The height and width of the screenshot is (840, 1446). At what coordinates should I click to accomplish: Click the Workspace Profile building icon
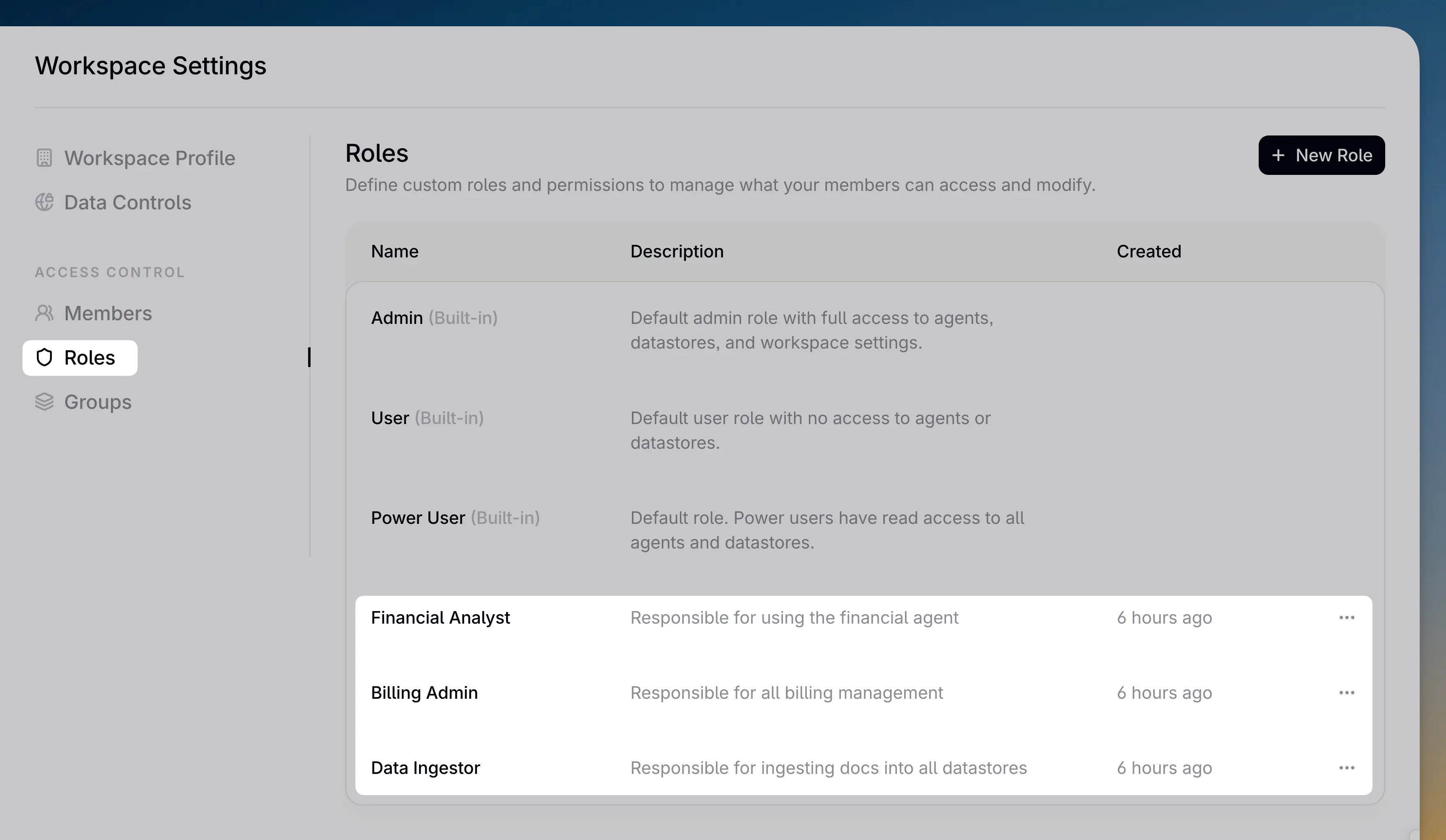tap(44, 158)
